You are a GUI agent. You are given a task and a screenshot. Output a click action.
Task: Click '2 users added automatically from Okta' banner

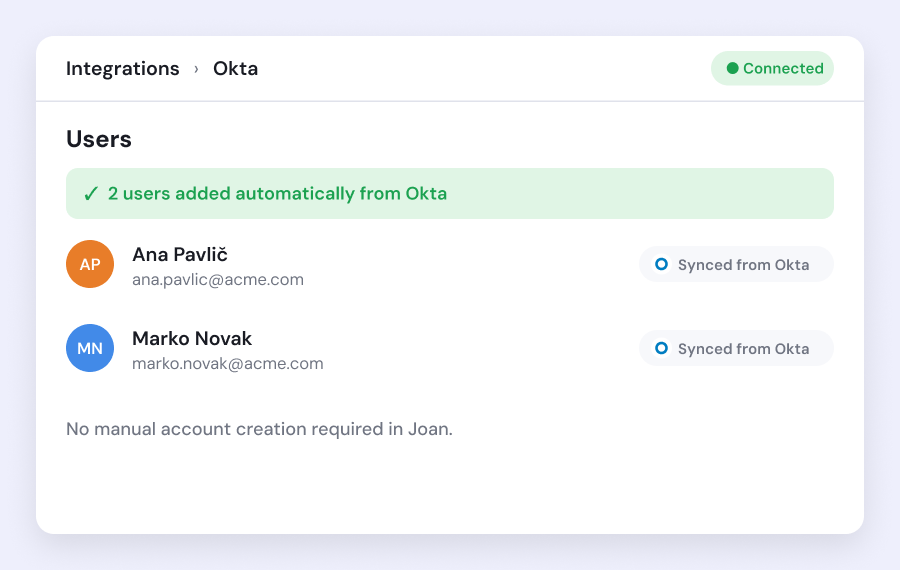coord(449,193)
